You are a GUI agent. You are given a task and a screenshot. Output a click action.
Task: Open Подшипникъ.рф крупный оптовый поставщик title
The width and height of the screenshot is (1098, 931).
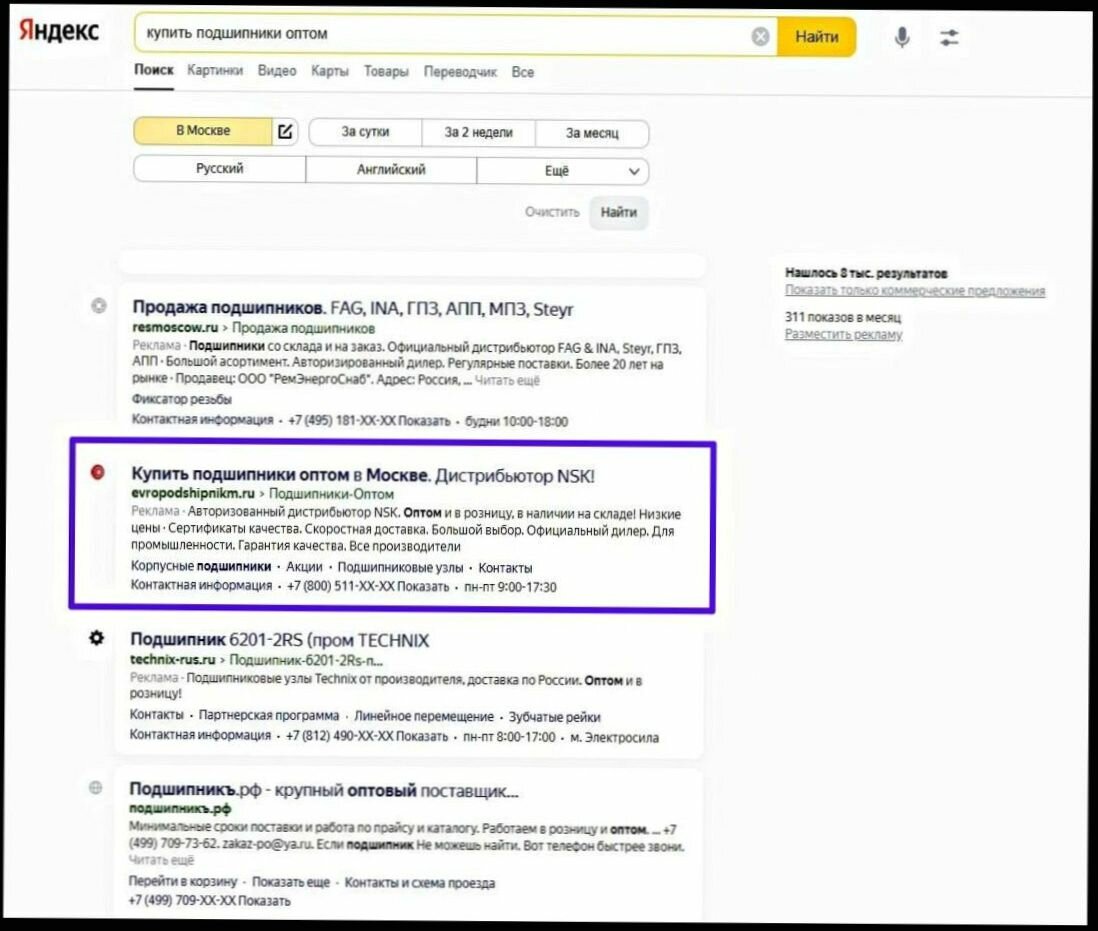pyautogui.click(x=324, y=790)
